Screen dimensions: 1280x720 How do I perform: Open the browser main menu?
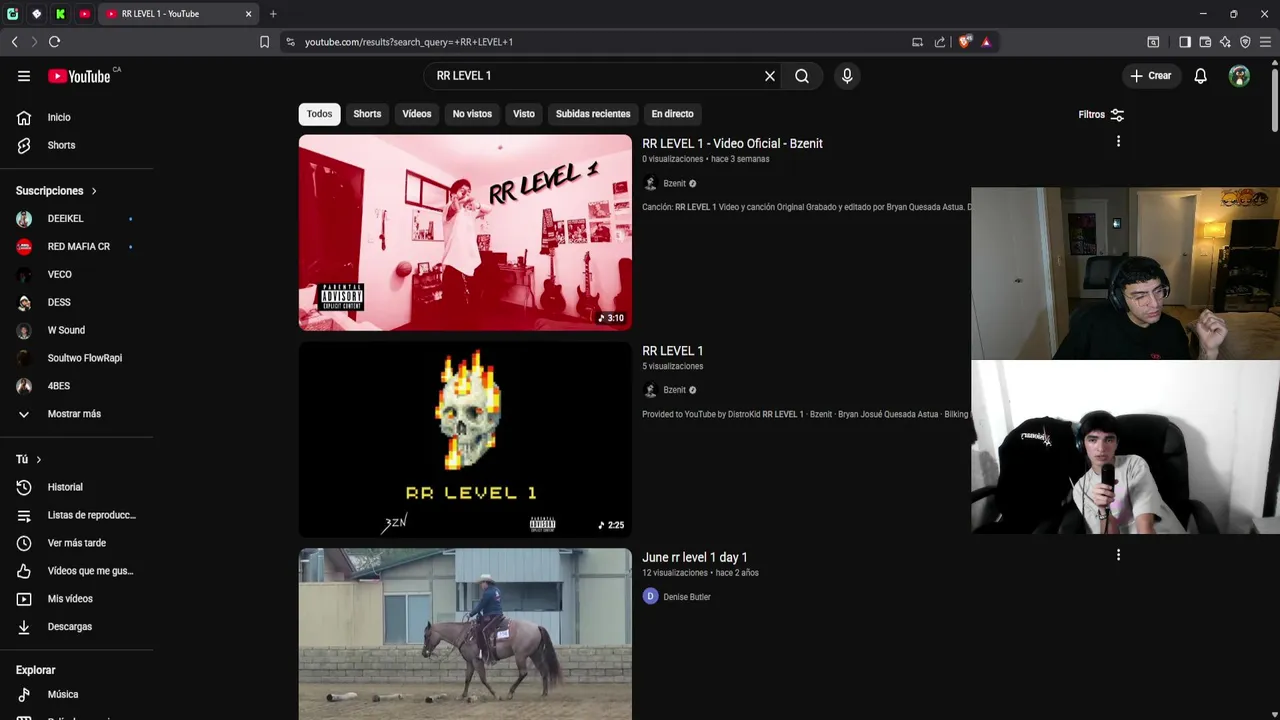pyautogui.click(x=1265, y=42)
